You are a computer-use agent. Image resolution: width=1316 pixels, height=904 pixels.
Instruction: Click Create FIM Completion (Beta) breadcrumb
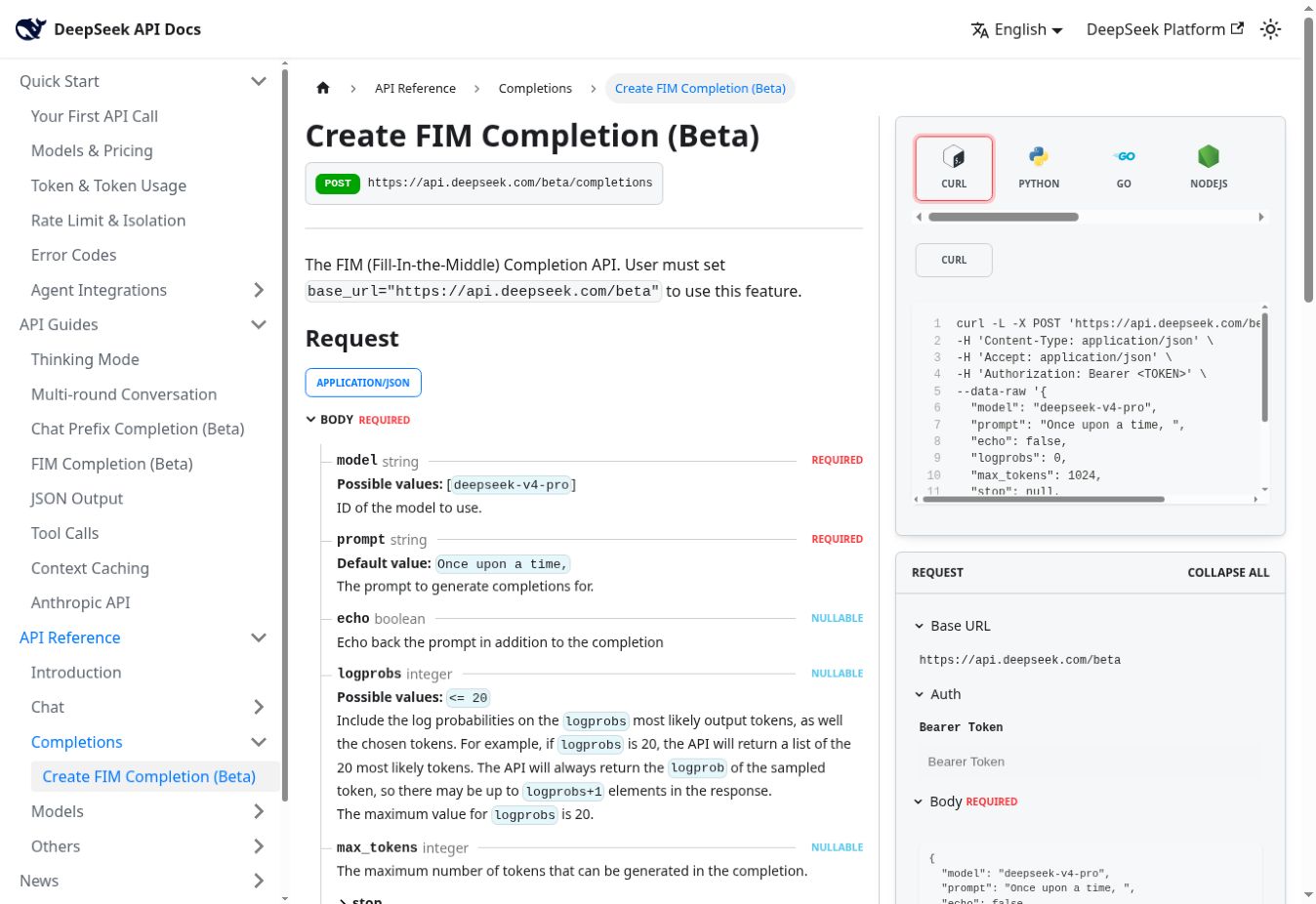pos(700,88)
